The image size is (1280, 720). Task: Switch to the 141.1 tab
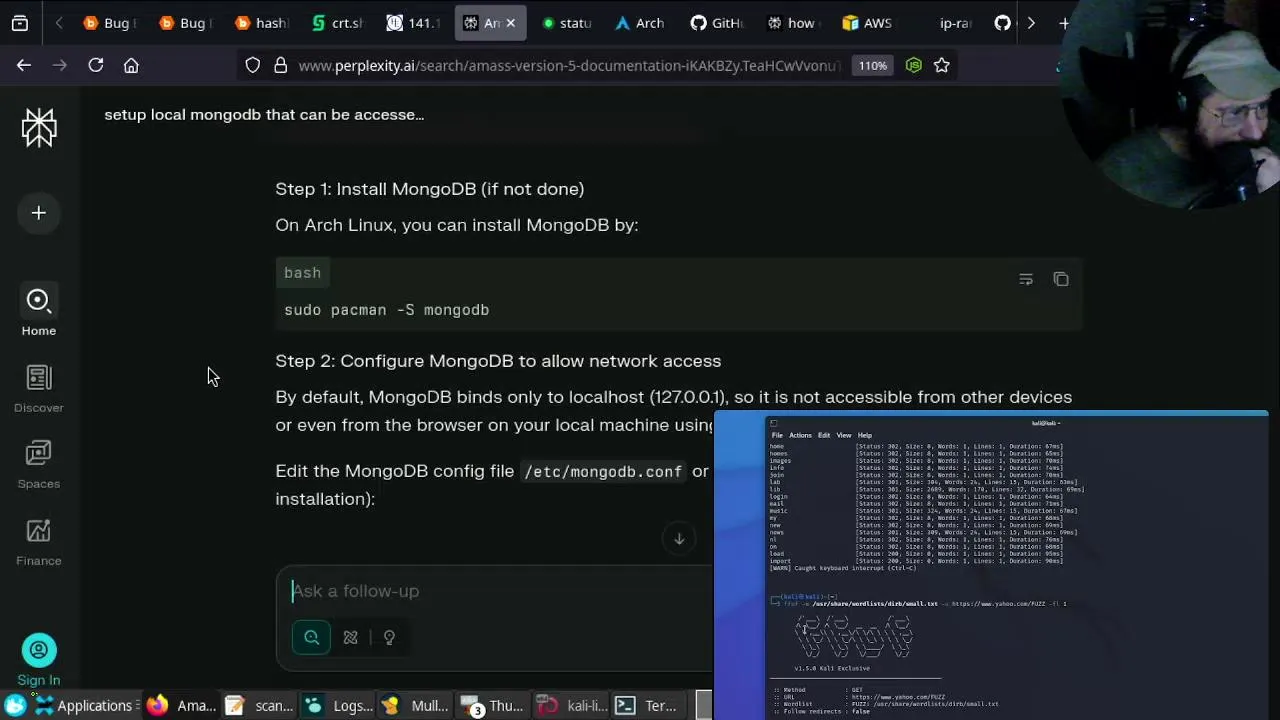[413, 23]
